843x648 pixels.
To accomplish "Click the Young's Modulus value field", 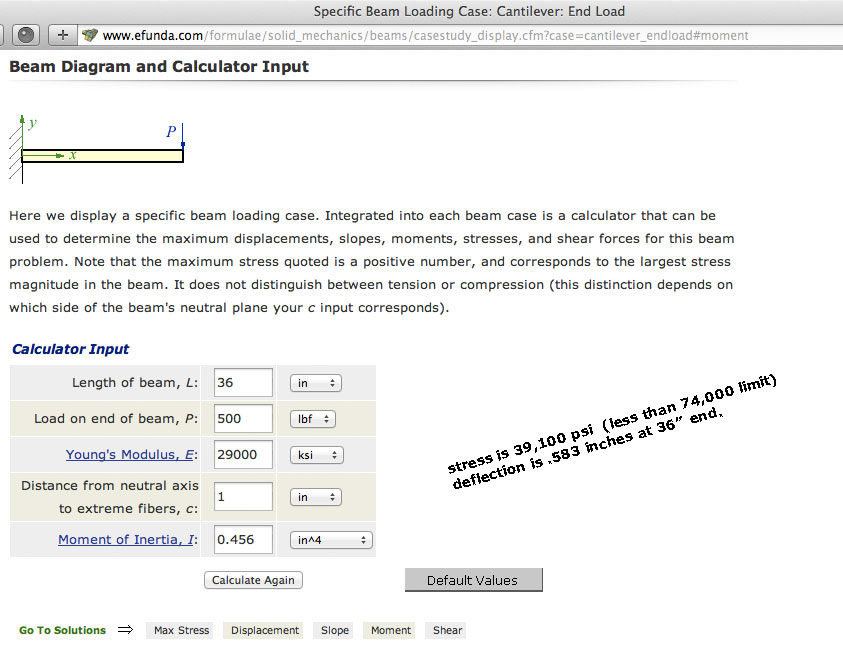I will tap(243, 454).
